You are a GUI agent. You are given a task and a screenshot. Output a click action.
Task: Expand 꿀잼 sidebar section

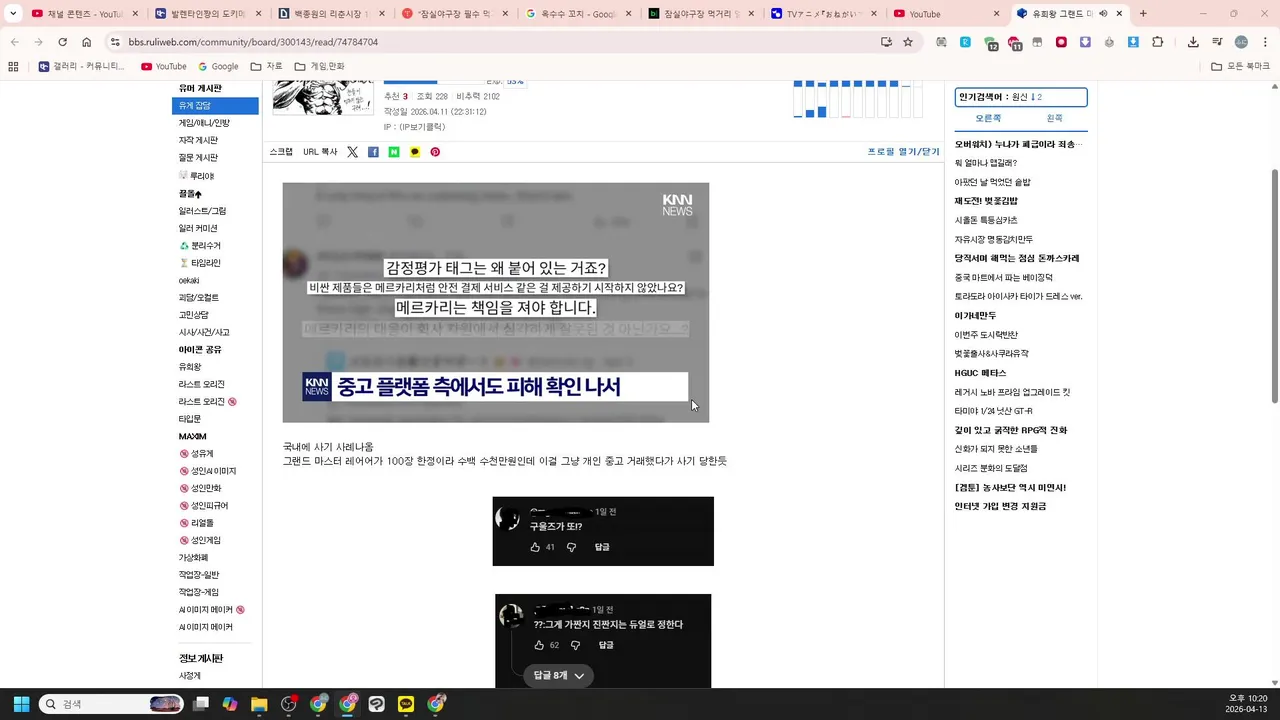click(x=190, y=194)
